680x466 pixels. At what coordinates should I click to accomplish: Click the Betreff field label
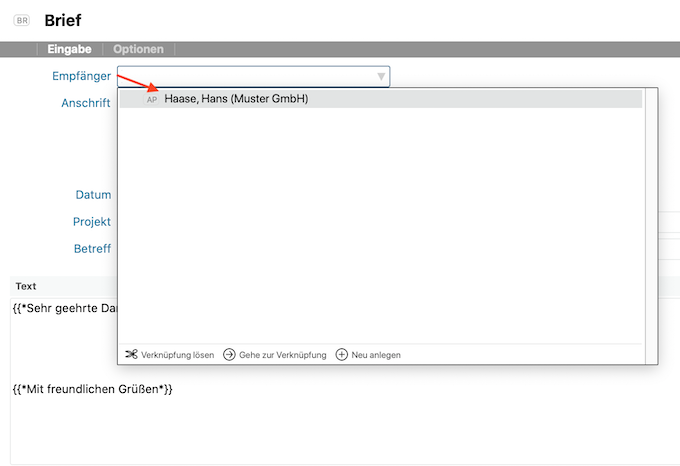(92, 249)
